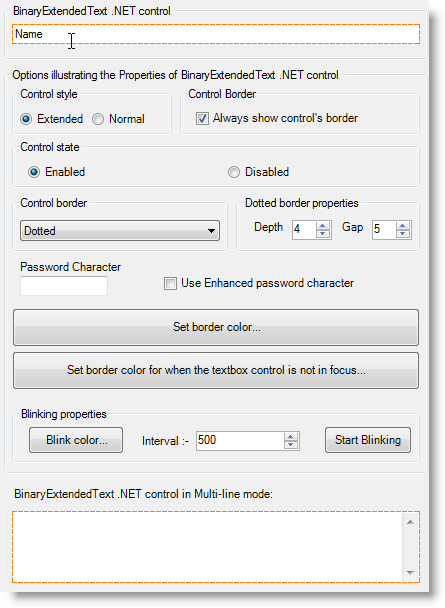Open the Blink color picker
The height and width of the screenshot is (608, 445).
pyautogui.click(x=76, y=440)
